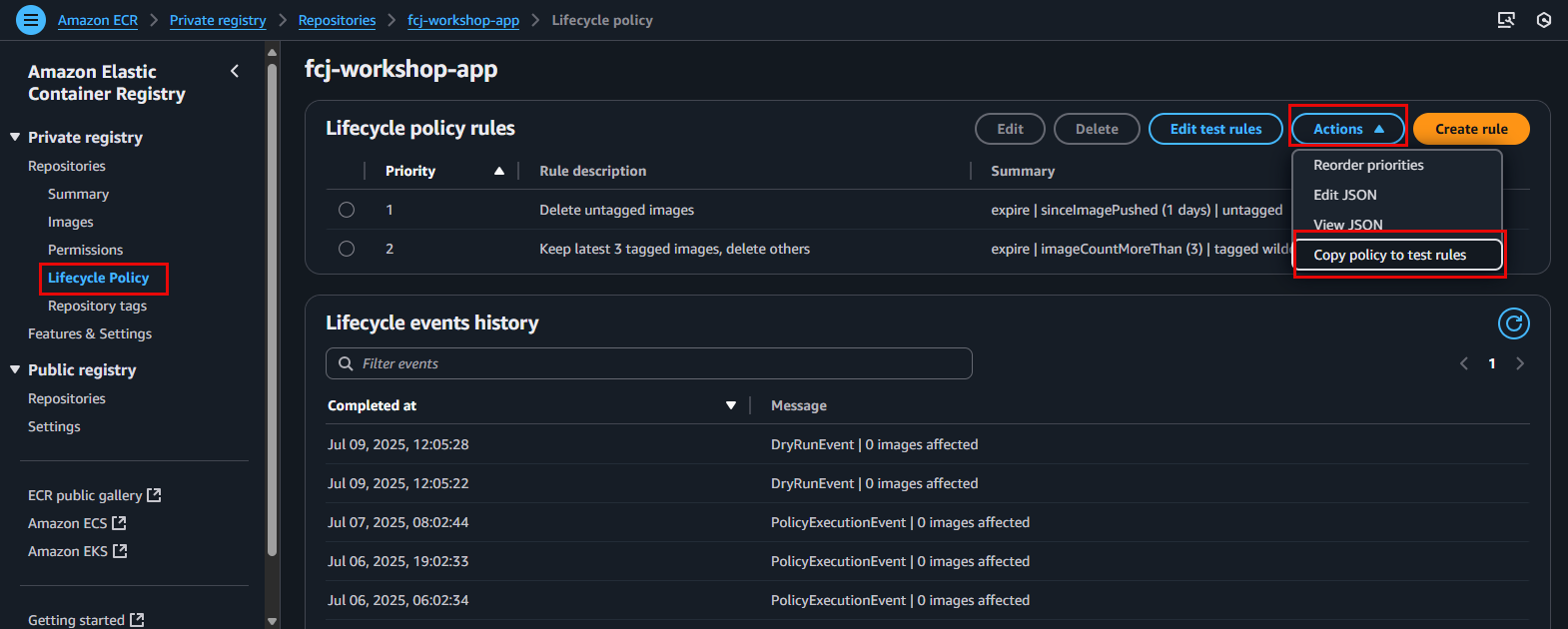Click the event 'Jul 09, 2025, 12:05:28'
The image size is (1568, 629).
[x=397, y=444]
